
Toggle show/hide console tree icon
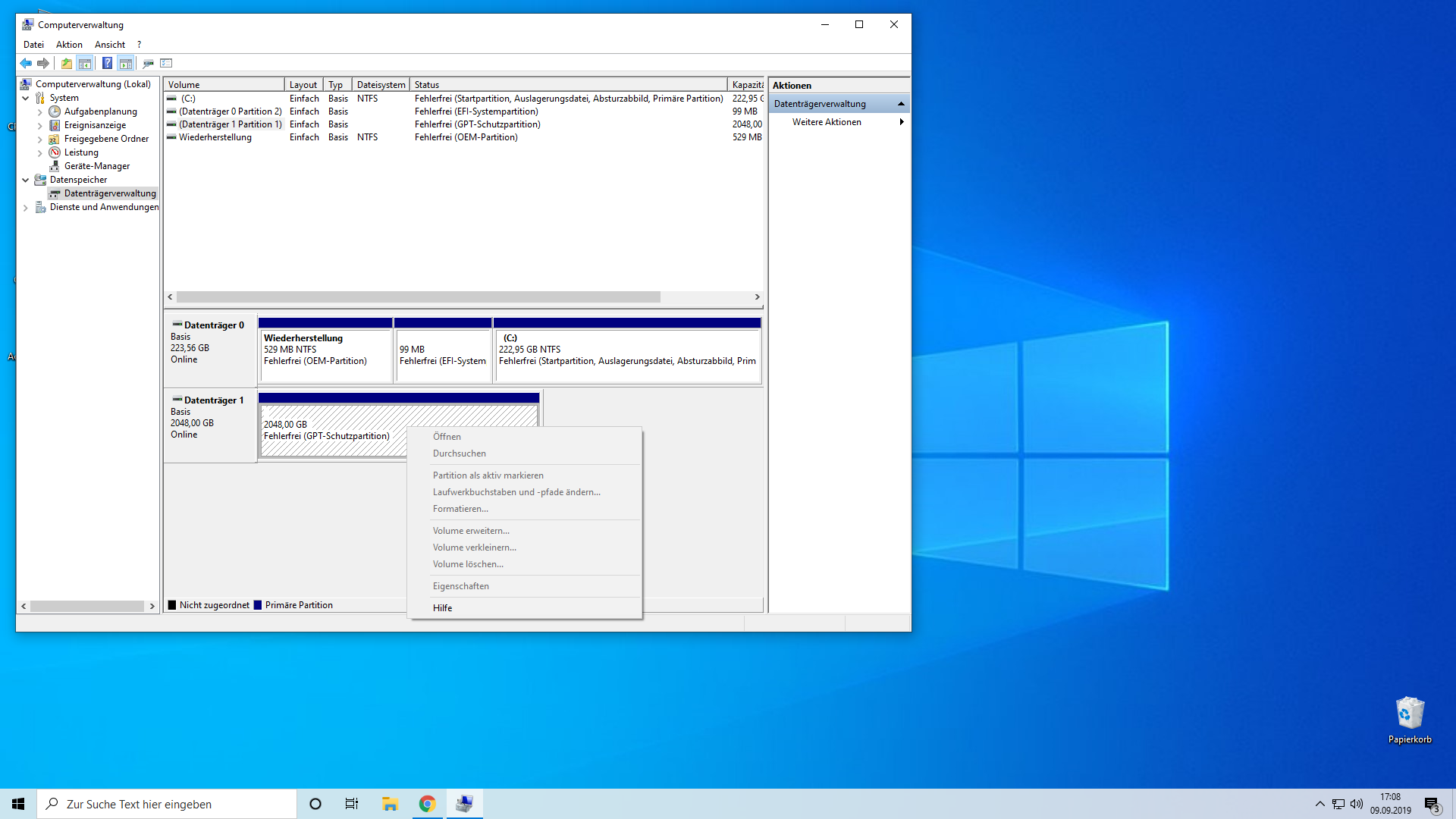85,64
